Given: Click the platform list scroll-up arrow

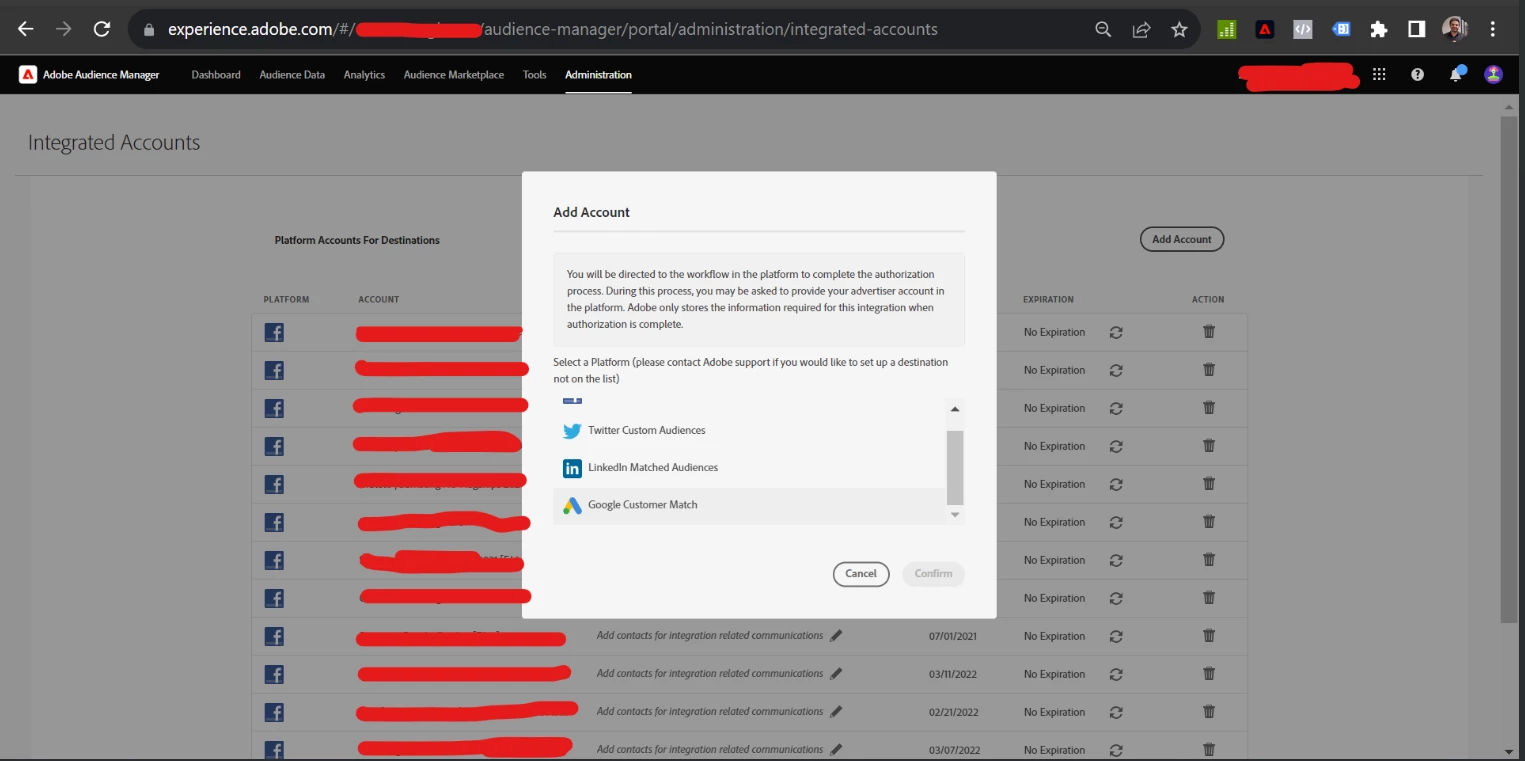Looking at the screenshot, I should tap(955, 409).
